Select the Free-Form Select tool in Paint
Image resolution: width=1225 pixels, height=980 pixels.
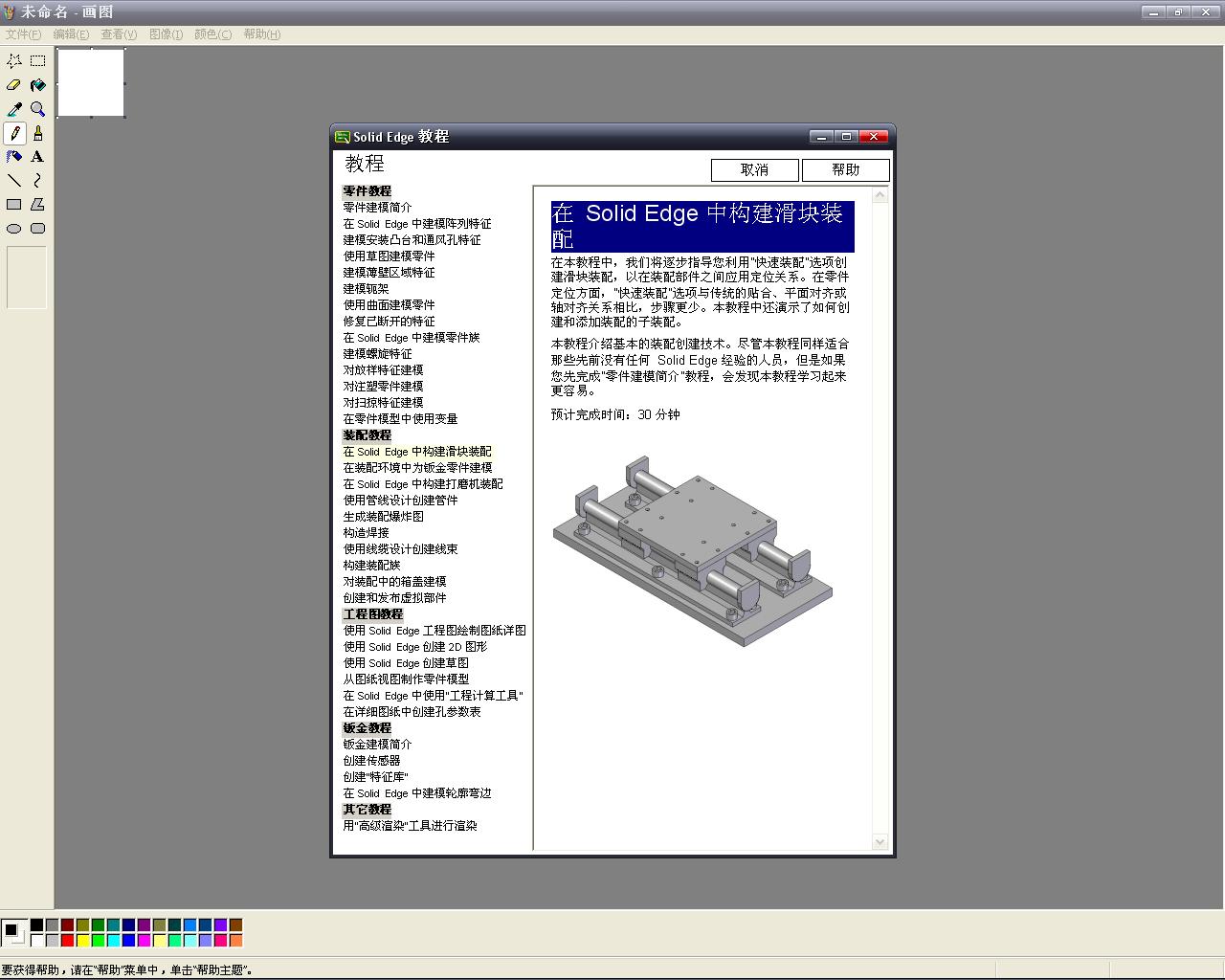[x=14, y=61]
